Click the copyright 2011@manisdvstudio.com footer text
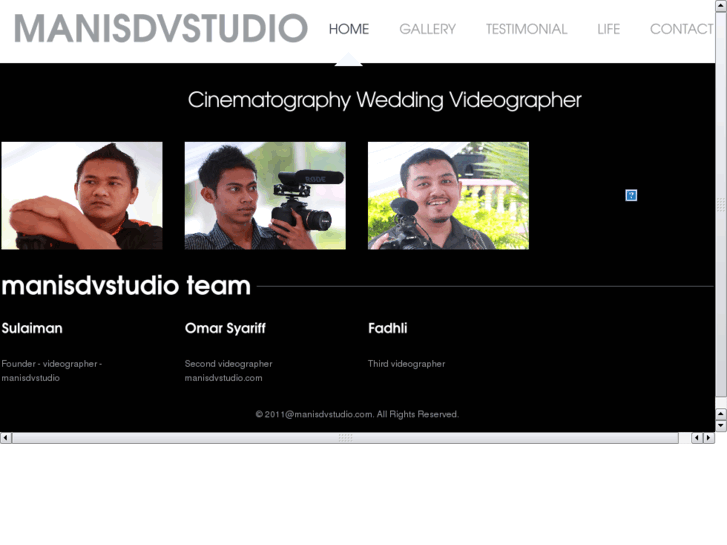This screenshot has width=727, height=545. click(357, 414)
